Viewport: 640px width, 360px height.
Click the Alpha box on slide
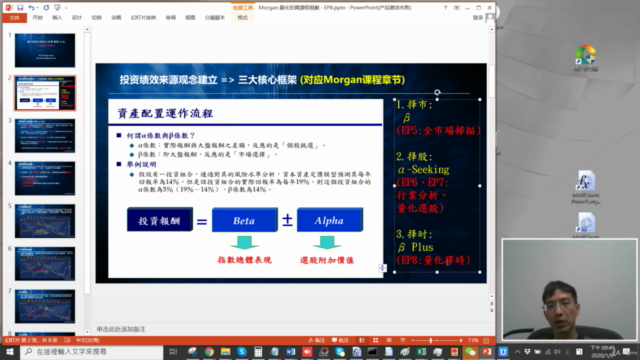(330, 220)
